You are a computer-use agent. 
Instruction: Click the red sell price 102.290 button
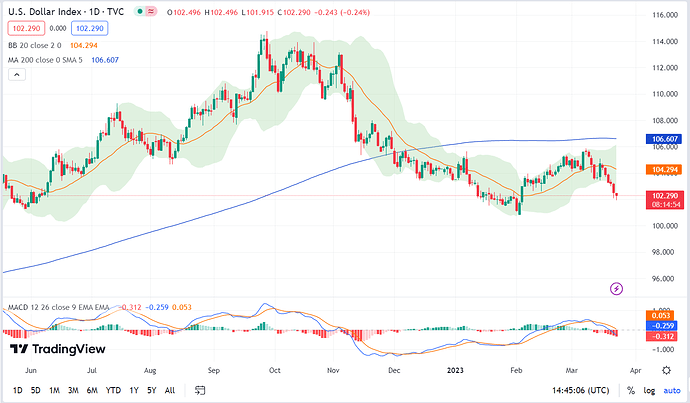point(26,29)
